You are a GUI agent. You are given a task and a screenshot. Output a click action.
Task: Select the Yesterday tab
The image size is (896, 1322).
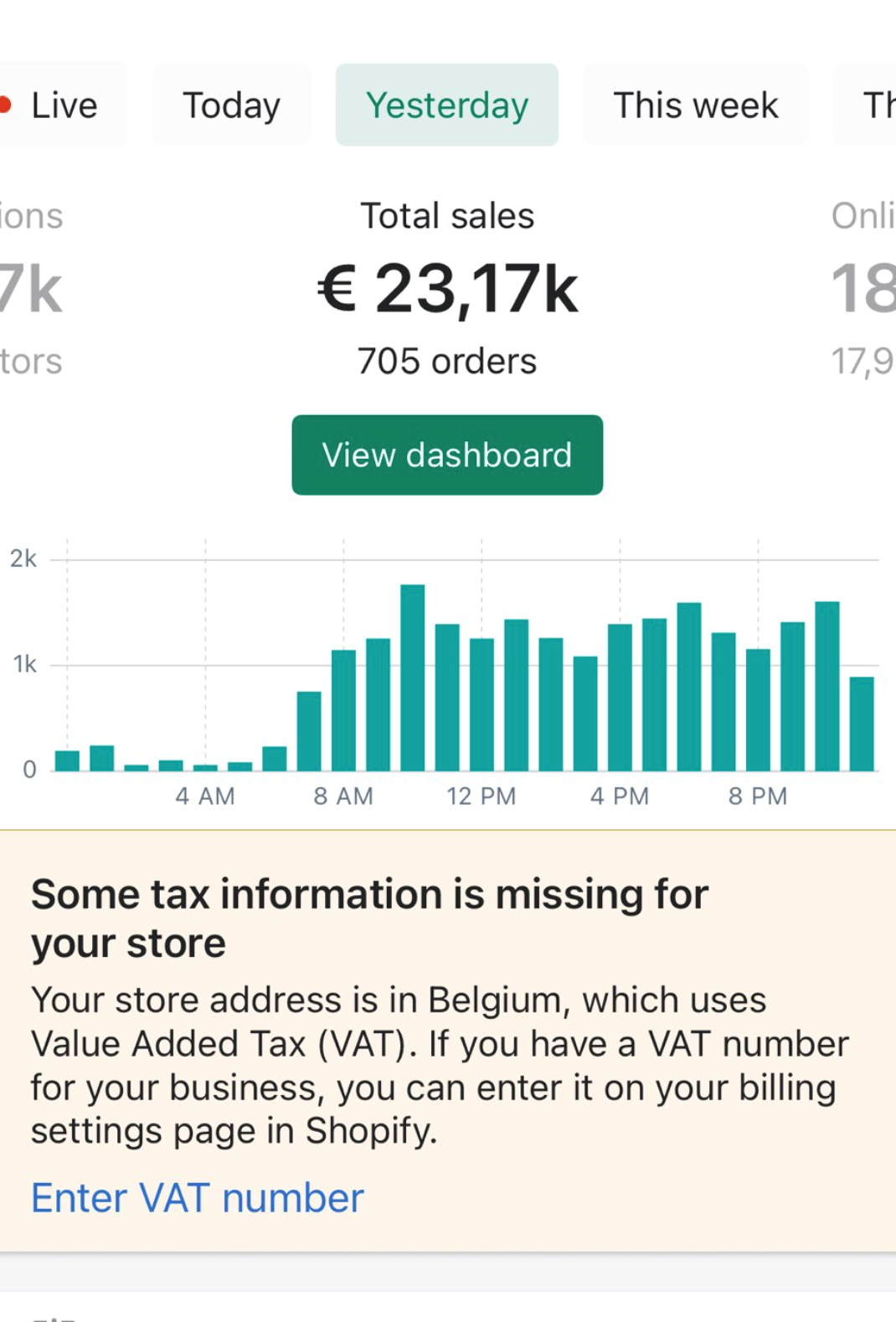tap(447, 105)
